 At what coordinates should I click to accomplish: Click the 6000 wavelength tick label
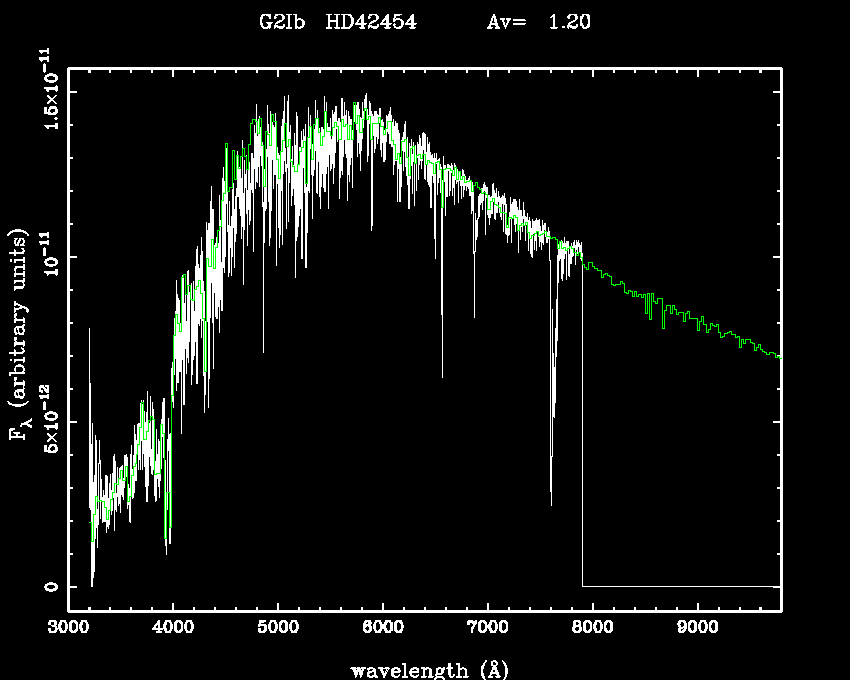(382, 628)
